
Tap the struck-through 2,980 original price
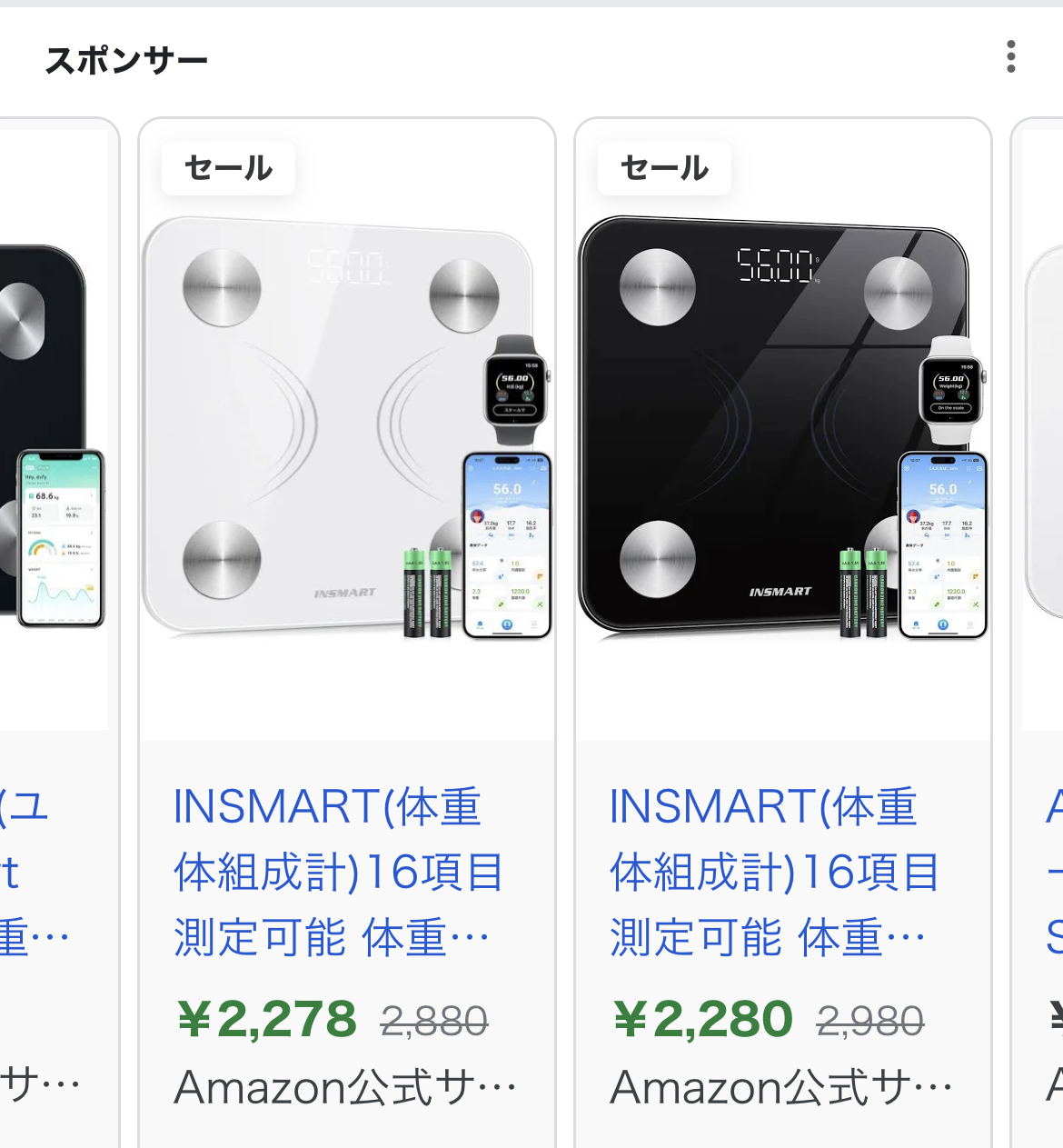click(x=870, y=1022)
